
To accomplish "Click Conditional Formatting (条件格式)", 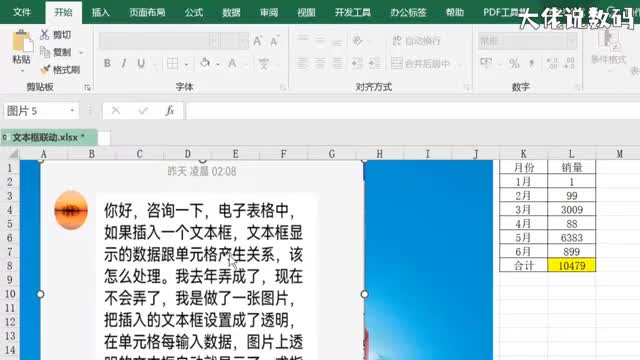I will pyautogui.click(x=608, y=48).
